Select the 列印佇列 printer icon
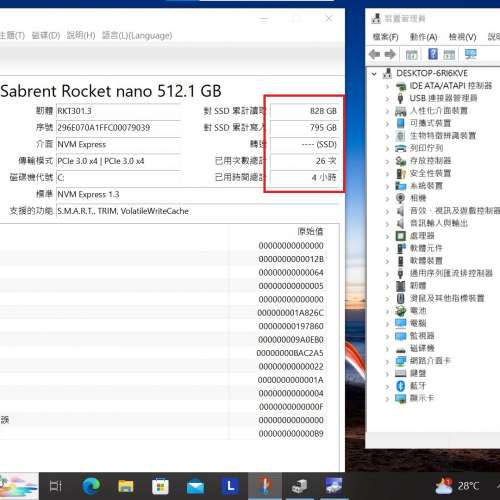The image size is (500, 500). click(400, 148)
